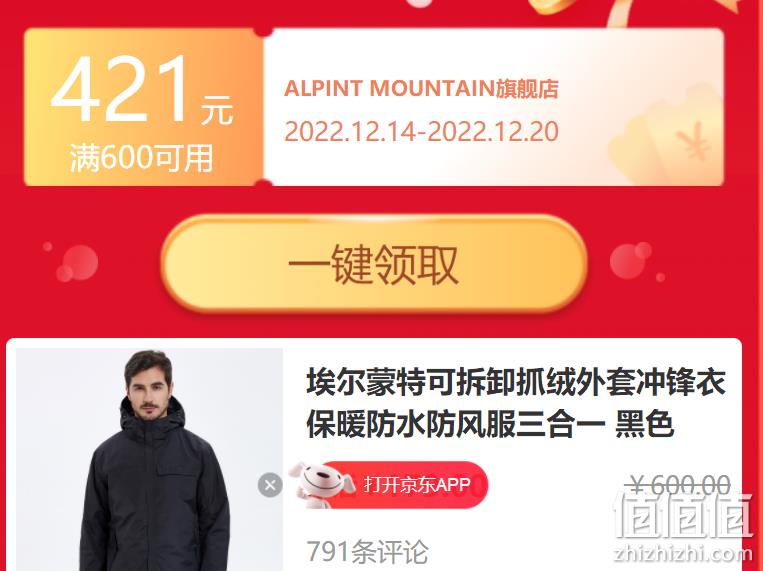The width and height of the screenshot is (763, 571).
Task: Open the 埃尔蒙特可拆卸抓绒外套冲锋衣 product title
Action: coord(516,382)
